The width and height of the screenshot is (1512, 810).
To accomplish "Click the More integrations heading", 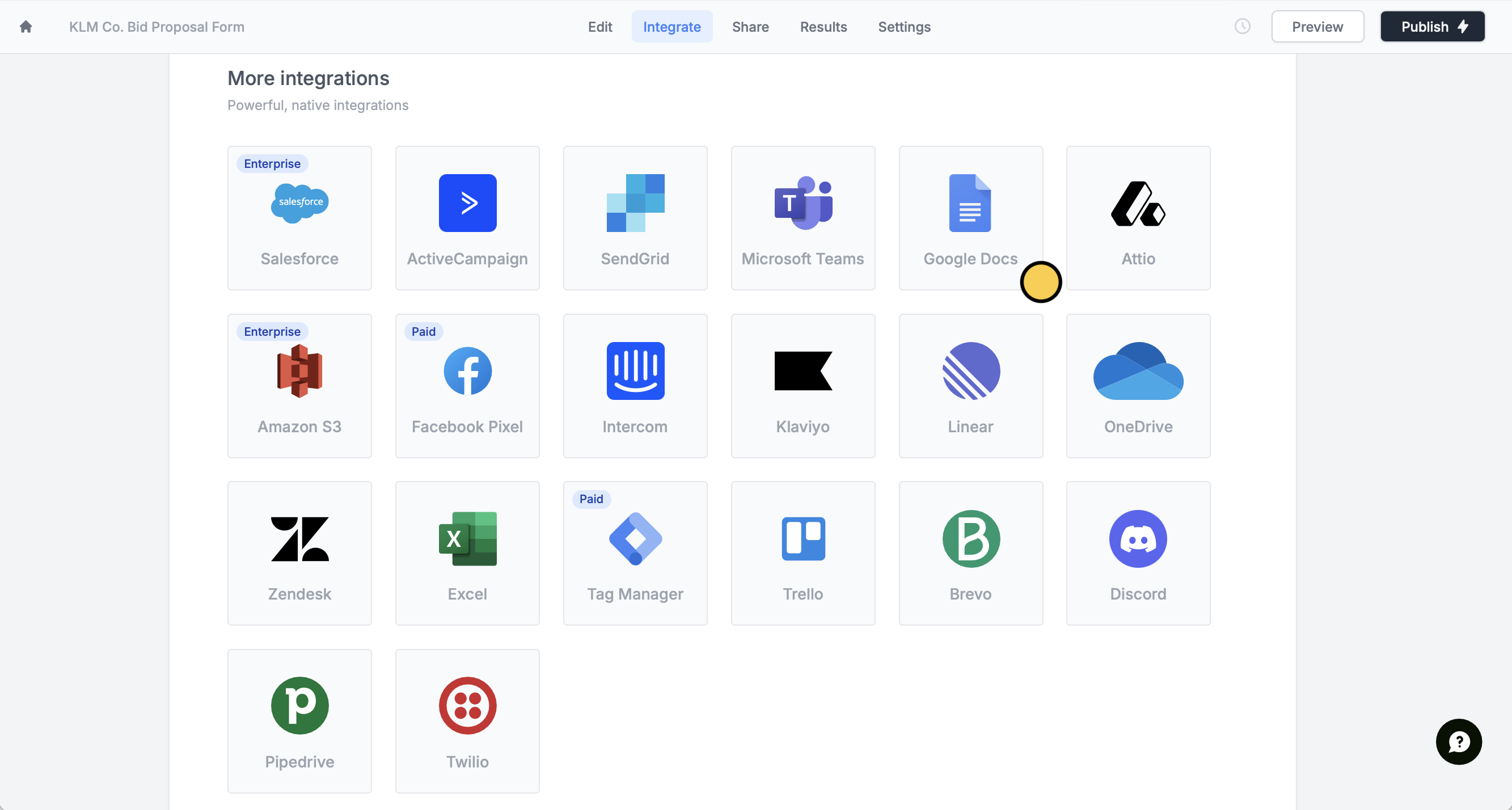I will [x=308, y=78].
